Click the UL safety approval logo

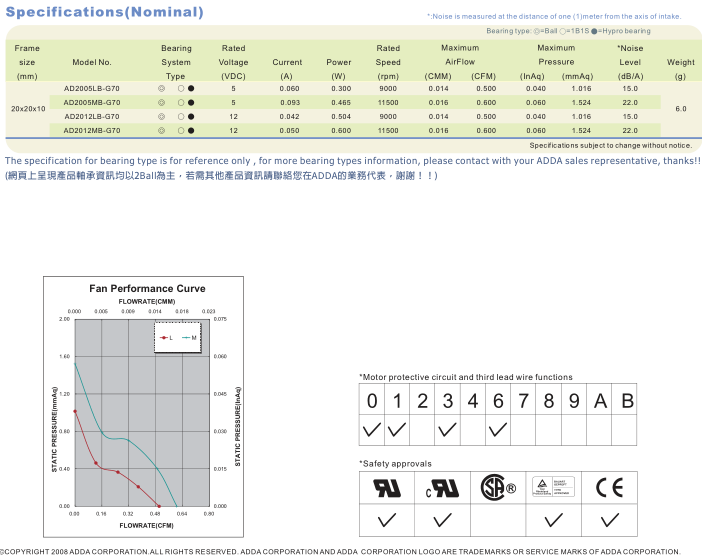387,488
